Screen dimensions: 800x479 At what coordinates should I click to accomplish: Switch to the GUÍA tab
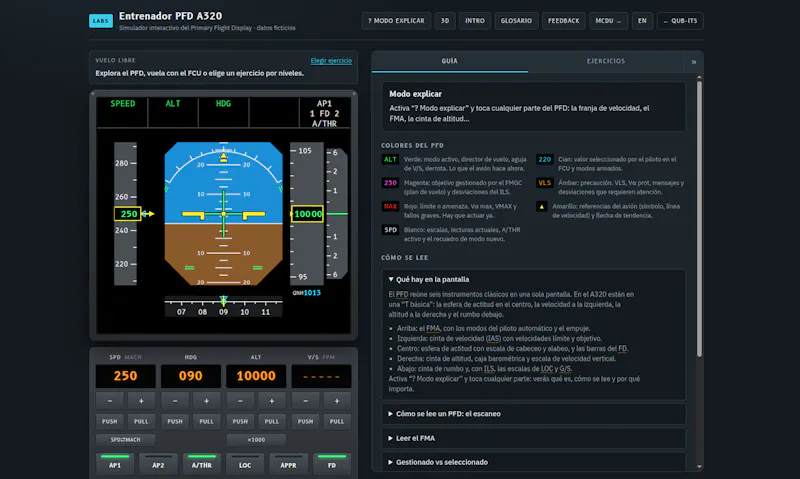tap(449, 61)
